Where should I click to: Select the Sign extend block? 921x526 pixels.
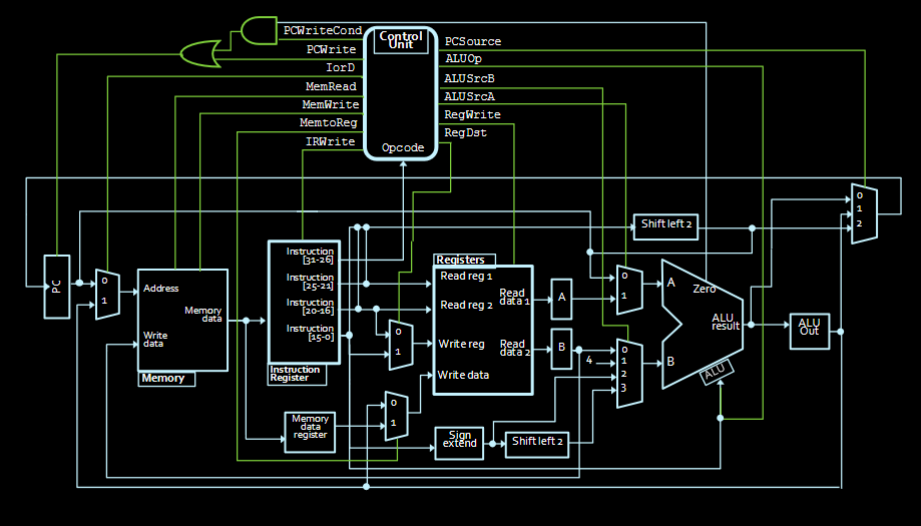click(x=459, y=442)
